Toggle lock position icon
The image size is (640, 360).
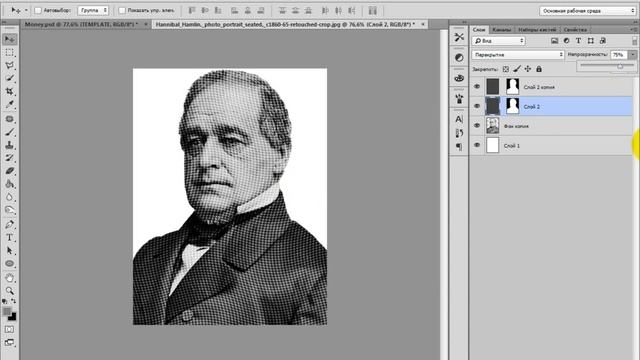(x=528, y=69)
